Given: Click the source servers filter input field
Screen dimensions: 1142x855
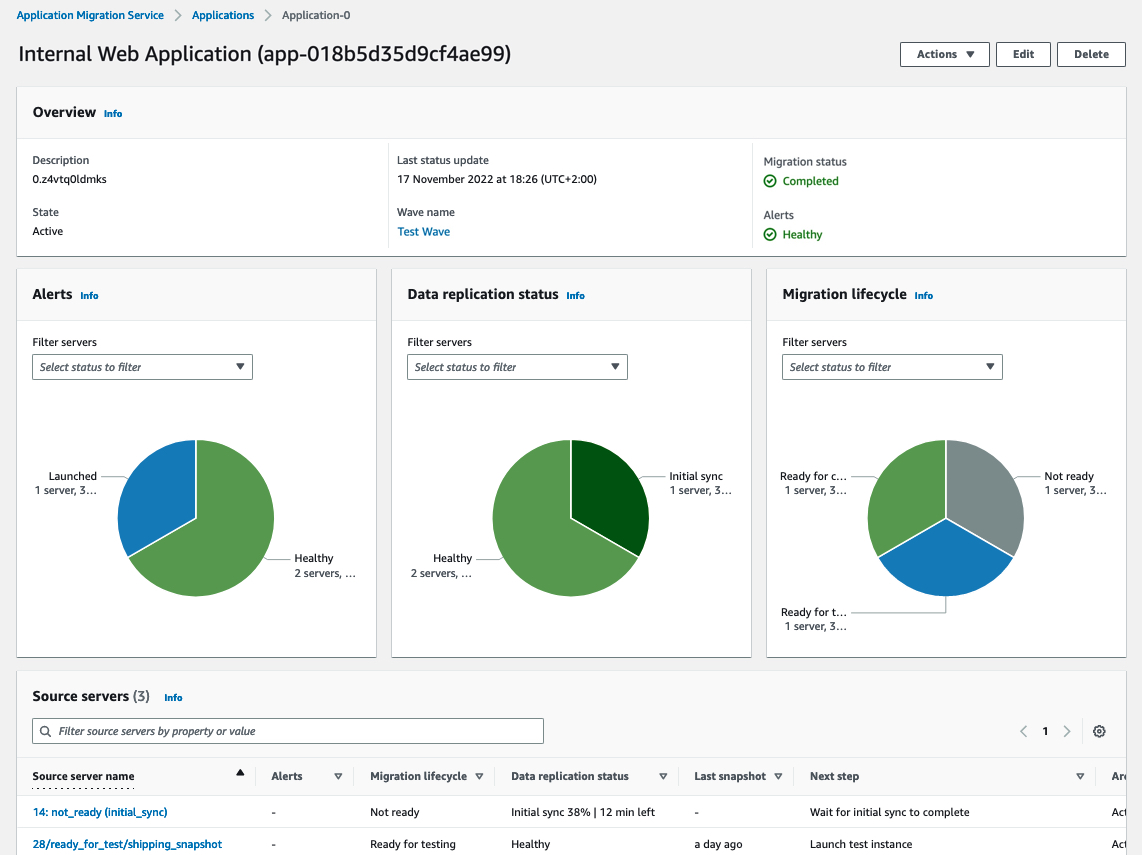Looking at the screenshot, I should click(x=290, y=731).
